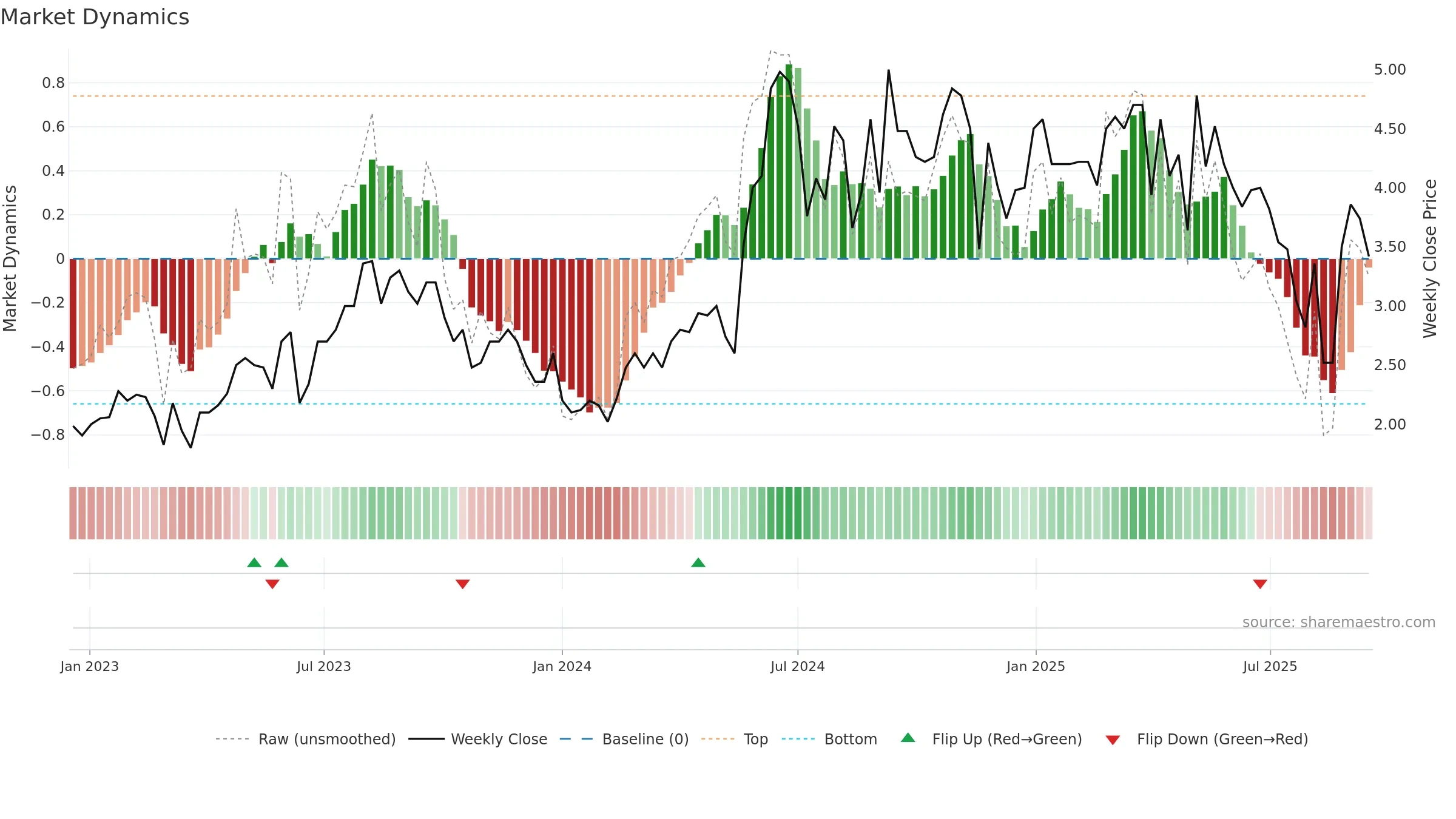The height and width of the screenshot is (819, 1456).
Task: Toggle the Raw (unsmoothed) legend entry
Action: click(x=306, y=739)
